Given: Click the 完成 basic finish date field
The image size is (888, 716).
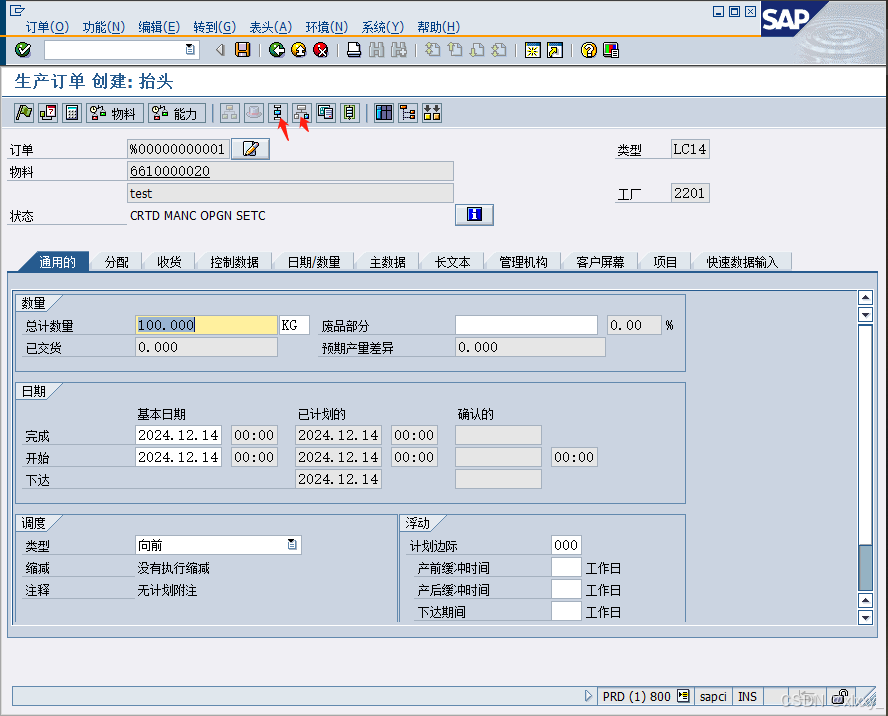Looking at the screenshot, I should coord(178,435).
